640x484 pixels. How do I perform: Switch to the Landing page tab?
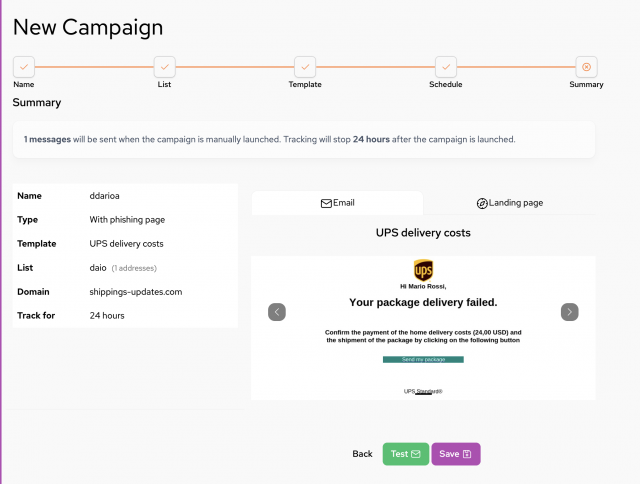tap(509, 203)
